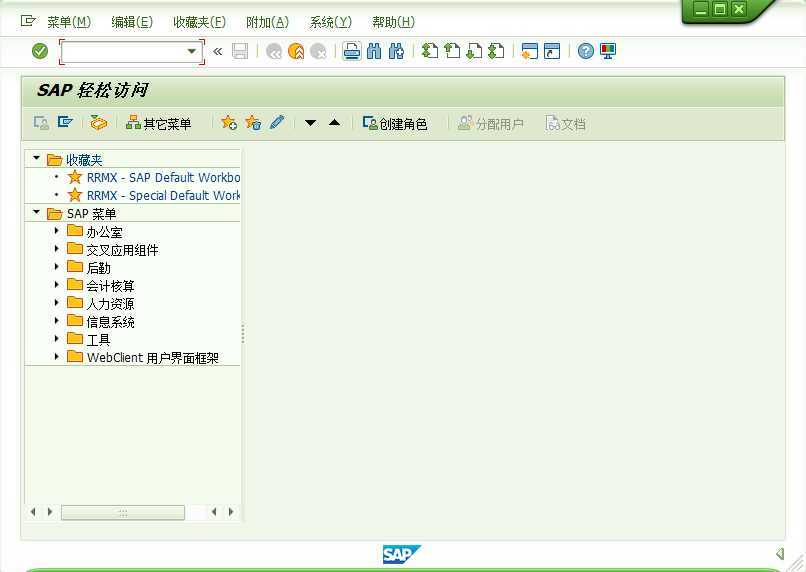
Task: Click the Next Page icon
Action: coord(474,51)
